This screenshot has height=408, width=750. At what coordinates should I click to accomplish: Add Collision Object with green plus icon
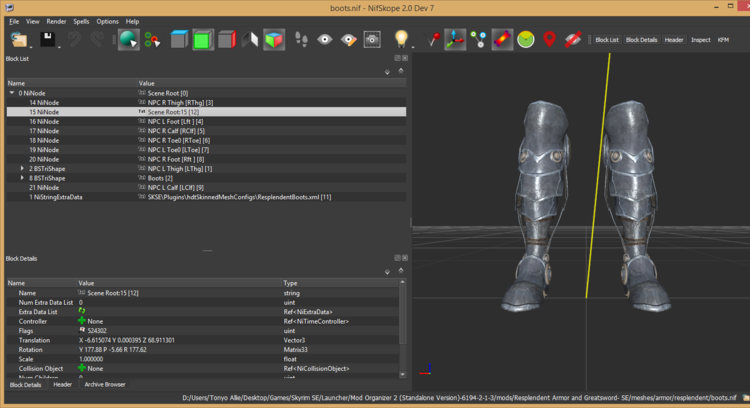[x=82, y=368]
